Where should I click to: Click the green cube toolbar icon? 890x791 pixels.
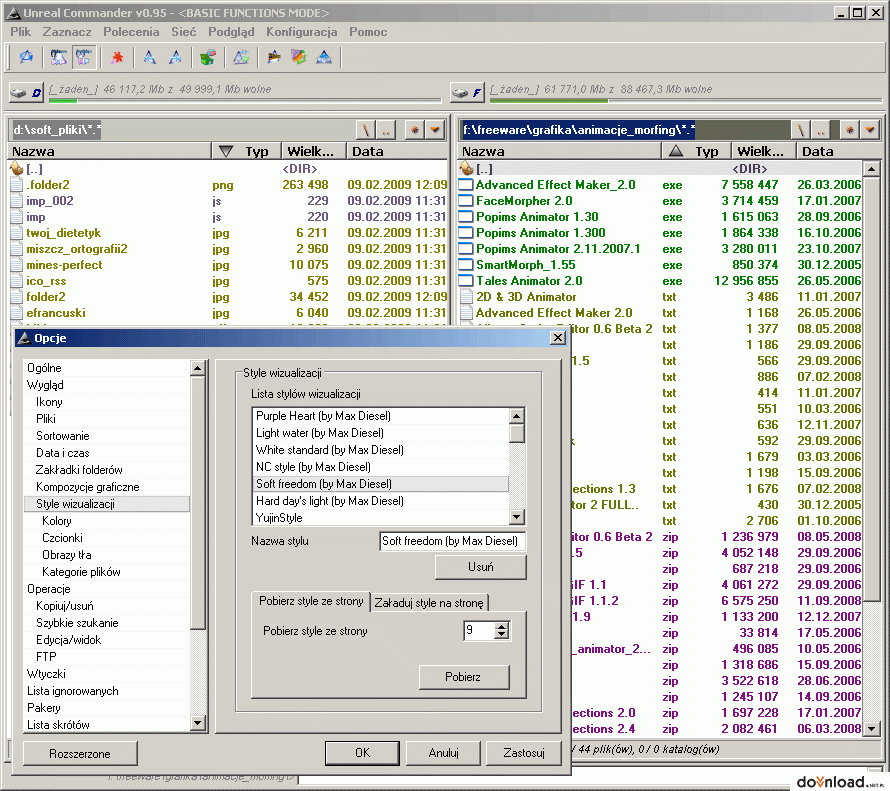click(x=208, y=57)
